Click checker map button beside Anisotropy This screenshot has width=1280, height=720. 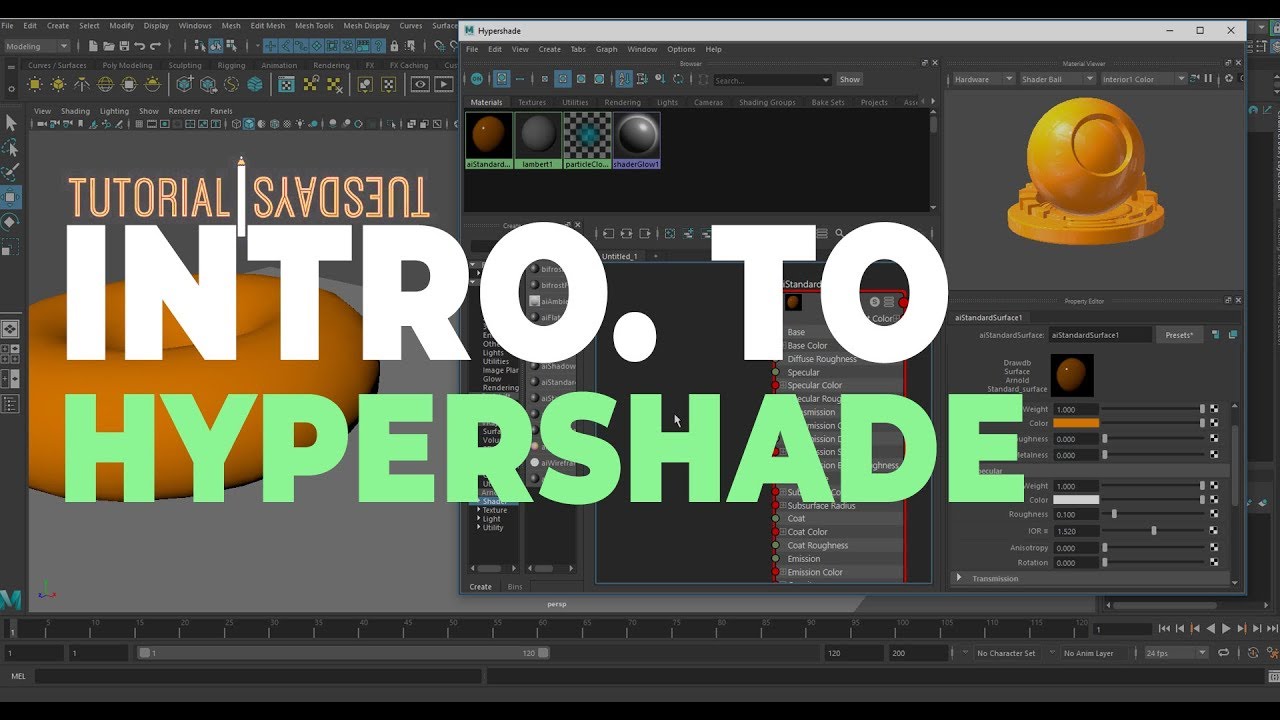coord(1214,547)
